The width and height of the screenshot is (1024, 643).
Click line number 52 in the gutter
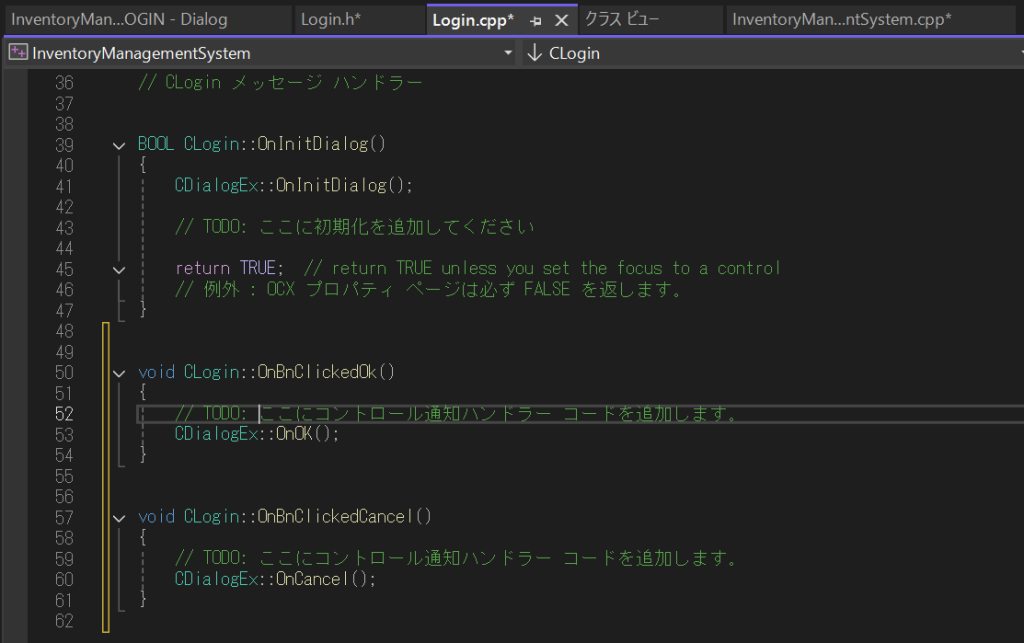pyautogui.click(x=64, y=414)
